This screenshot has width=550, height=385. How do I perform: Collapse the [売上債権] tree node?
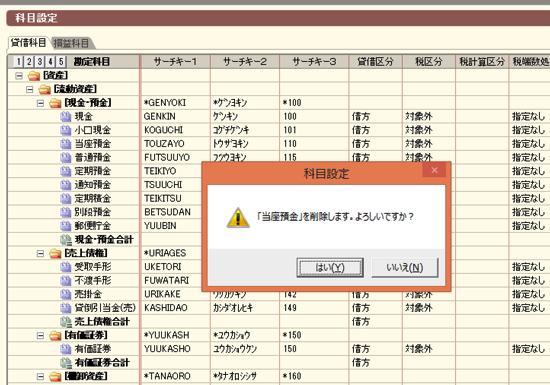coord(40,253)
